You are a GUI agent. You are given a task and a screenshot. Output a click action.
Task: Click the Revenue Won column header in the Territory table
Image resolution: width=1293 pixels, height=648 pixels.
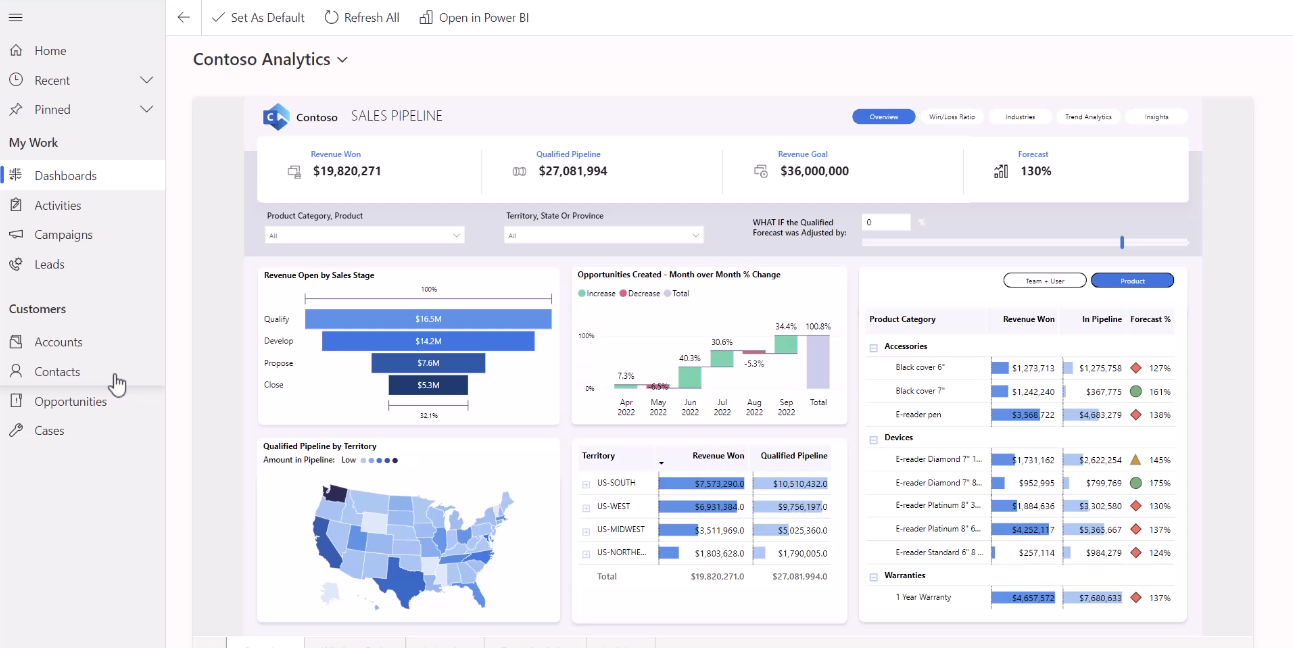click(x=718, y=456)
